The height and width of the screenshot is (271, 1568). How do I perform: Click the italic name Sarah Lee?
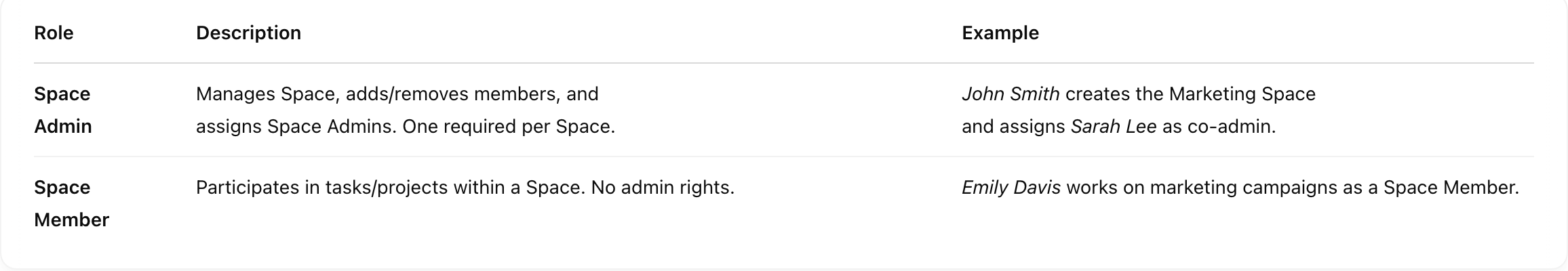[1114, 126]
